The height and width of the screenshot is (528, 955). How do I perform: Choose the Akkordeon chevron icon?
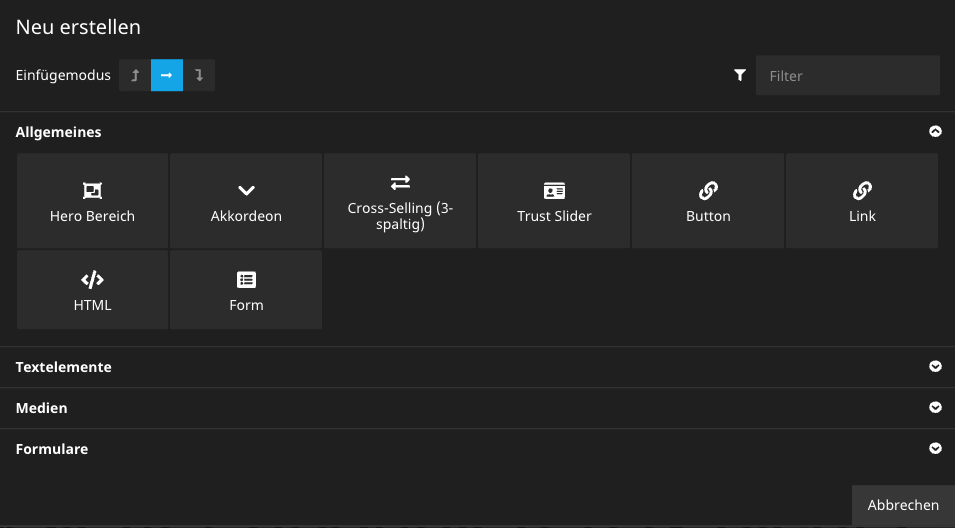[246, 190]
